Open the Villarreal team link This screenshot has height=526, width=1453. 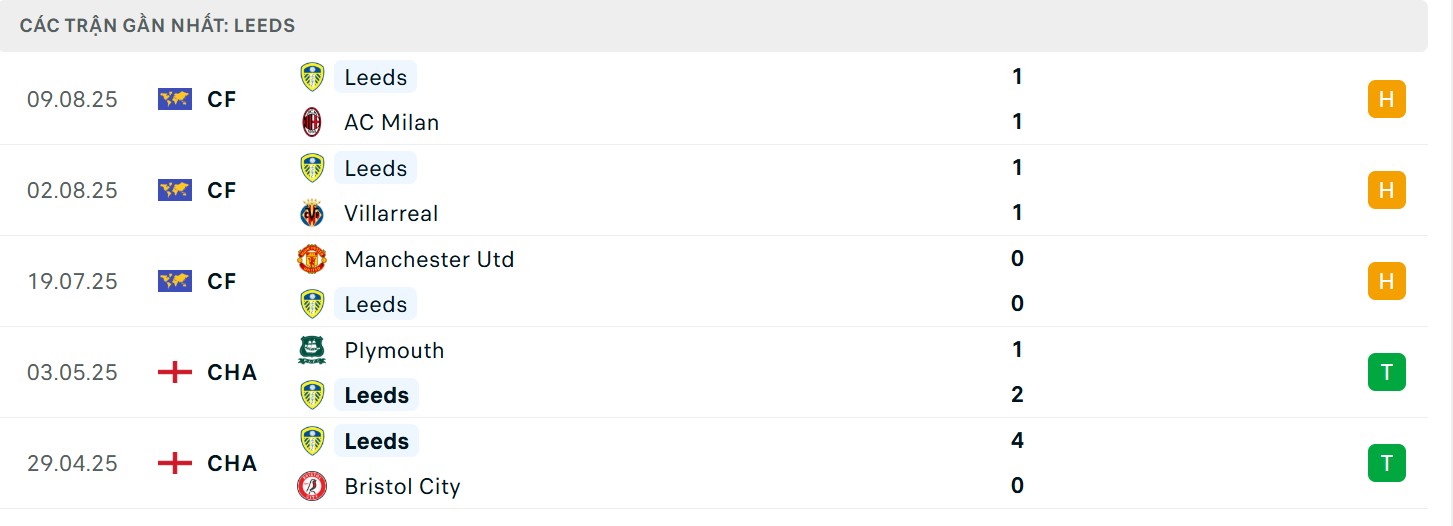[391, 213]
